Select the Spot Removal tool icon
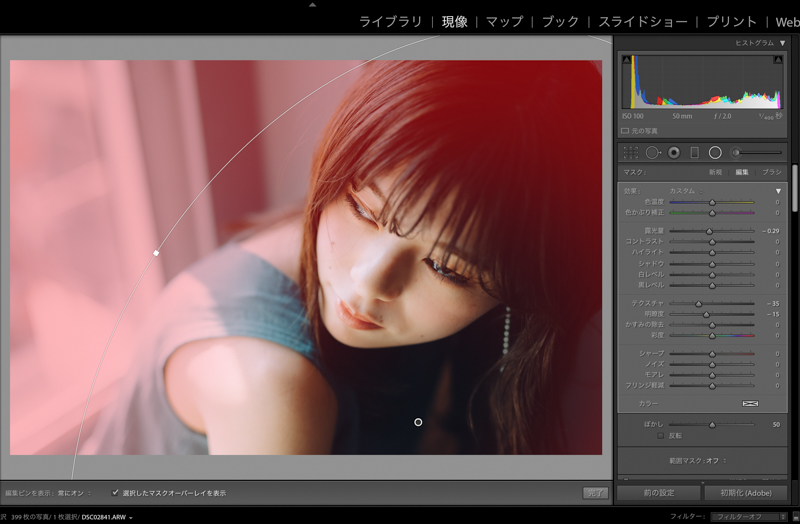This screenshot has height=524, width=800. 653,153
